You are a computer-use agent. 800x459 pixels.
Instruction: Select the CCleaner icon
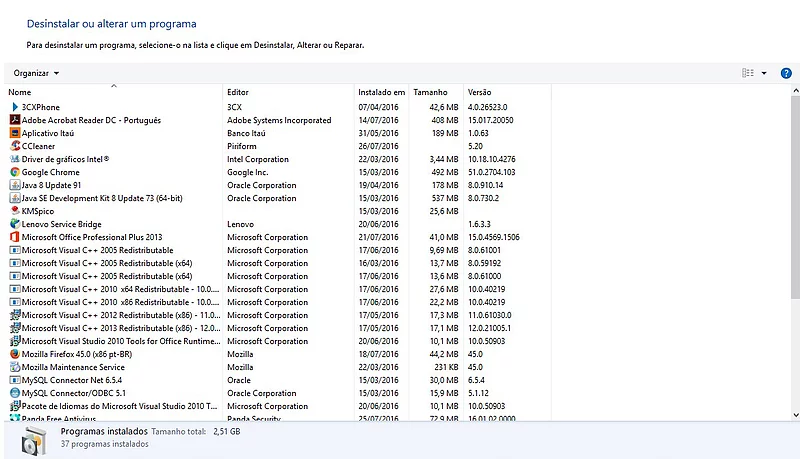click(15, 146)
